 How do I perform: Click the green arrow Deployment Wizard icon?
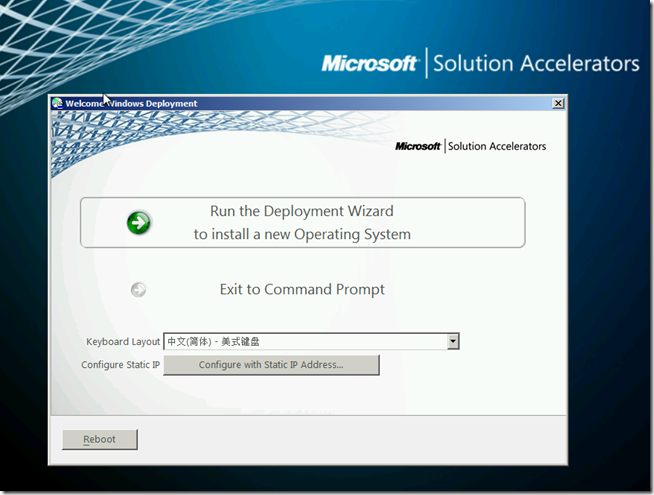[138, 223]
